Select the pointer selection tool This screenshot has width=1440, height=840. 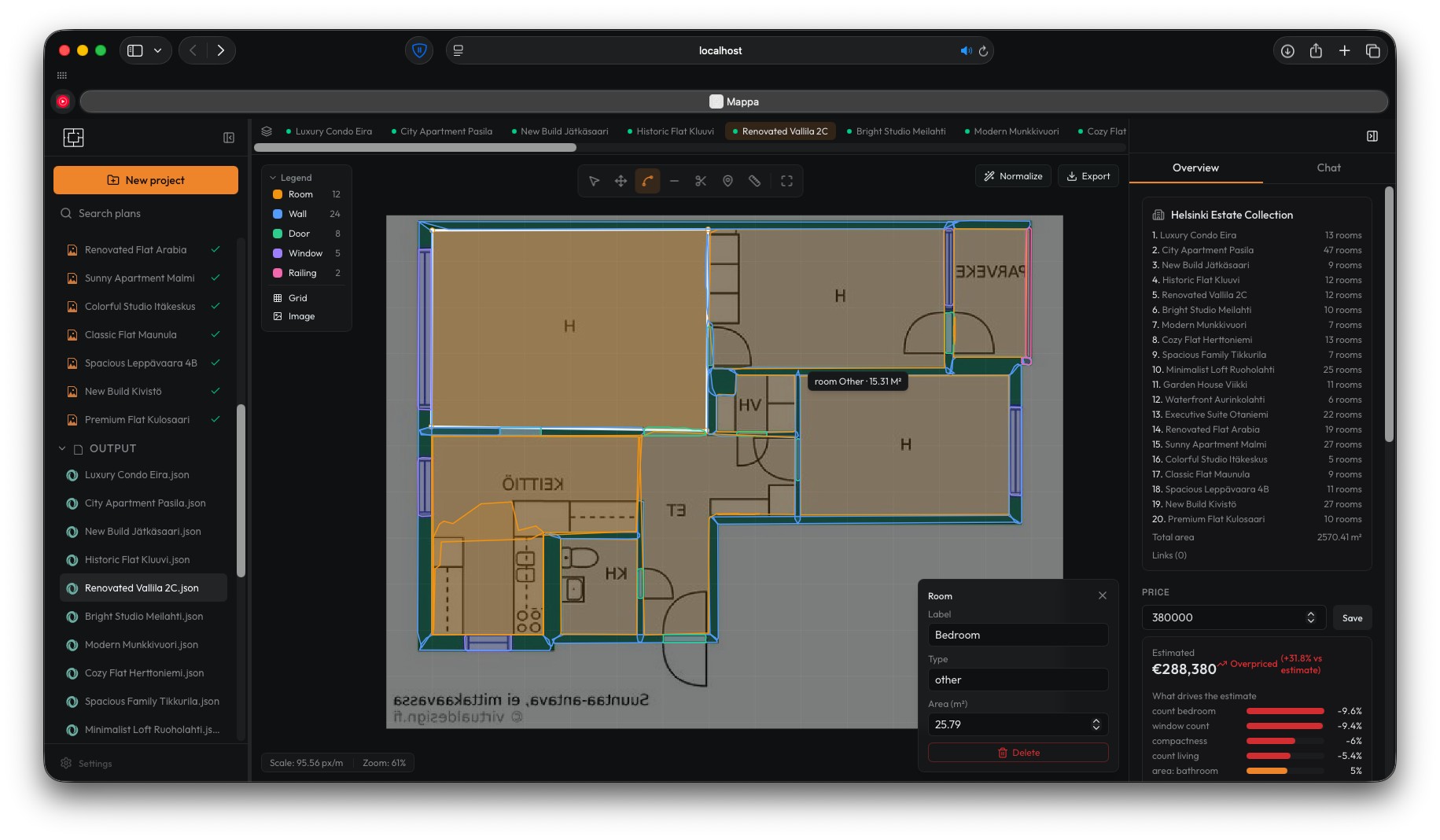(594, 181)
